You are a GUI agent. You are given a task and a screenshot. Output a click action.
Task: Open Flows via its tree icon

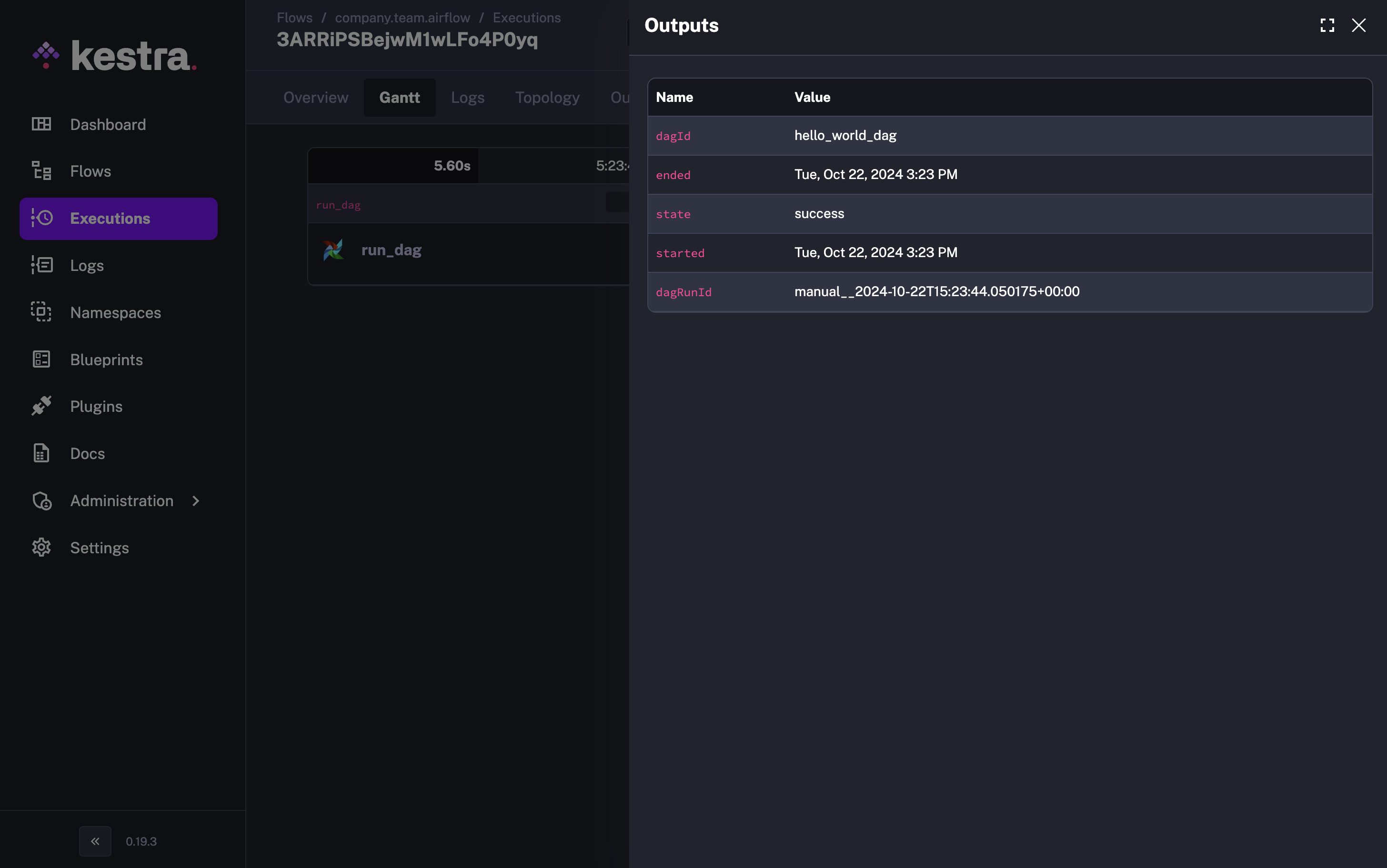41,171
